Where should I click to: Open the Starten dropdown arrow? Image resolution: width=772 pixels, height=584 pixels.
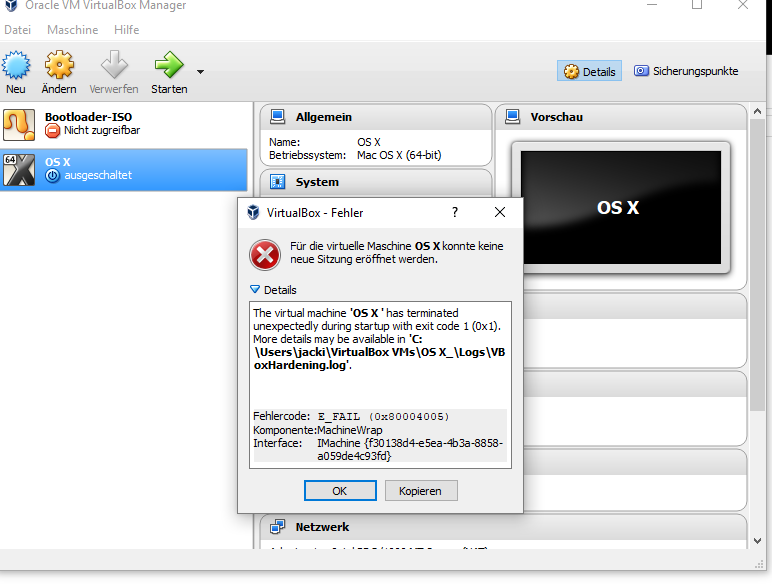(200, 72)
